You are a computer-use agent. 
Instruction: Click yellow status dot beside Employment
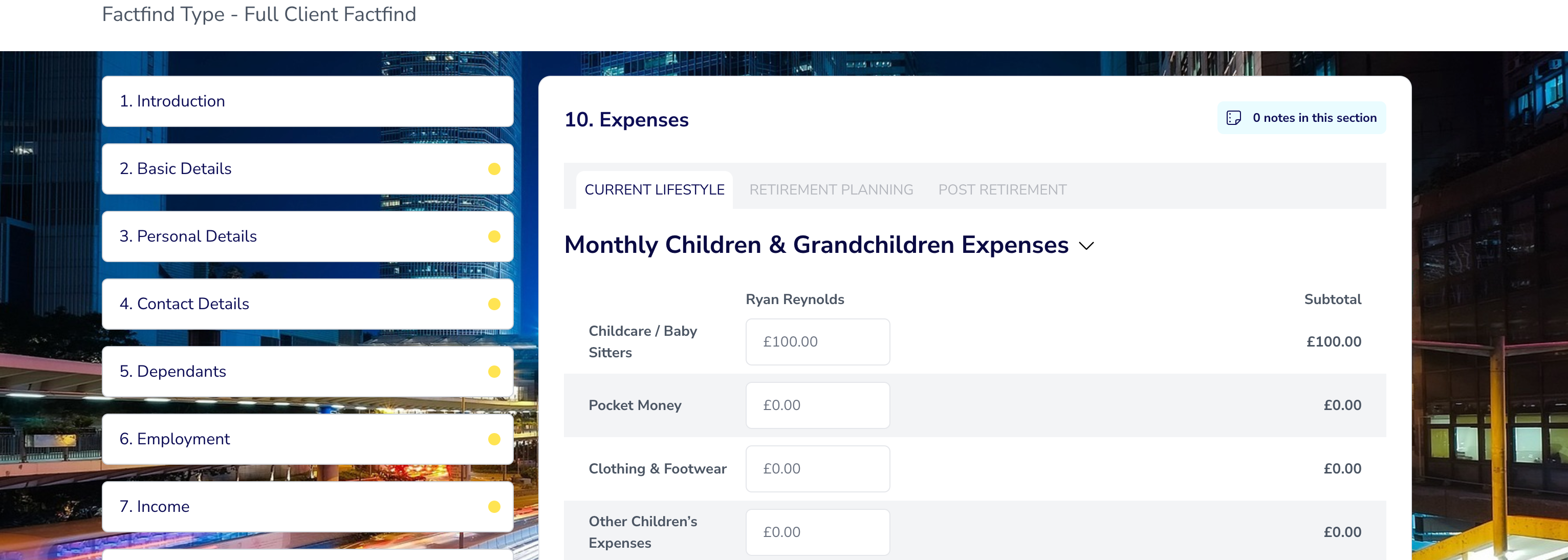(x=494, y=440)
